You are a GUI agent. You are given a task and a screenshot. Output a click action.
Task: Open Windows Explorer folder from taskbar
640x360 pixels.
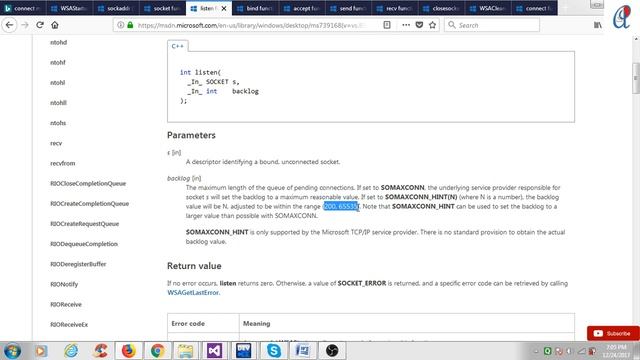185,351
